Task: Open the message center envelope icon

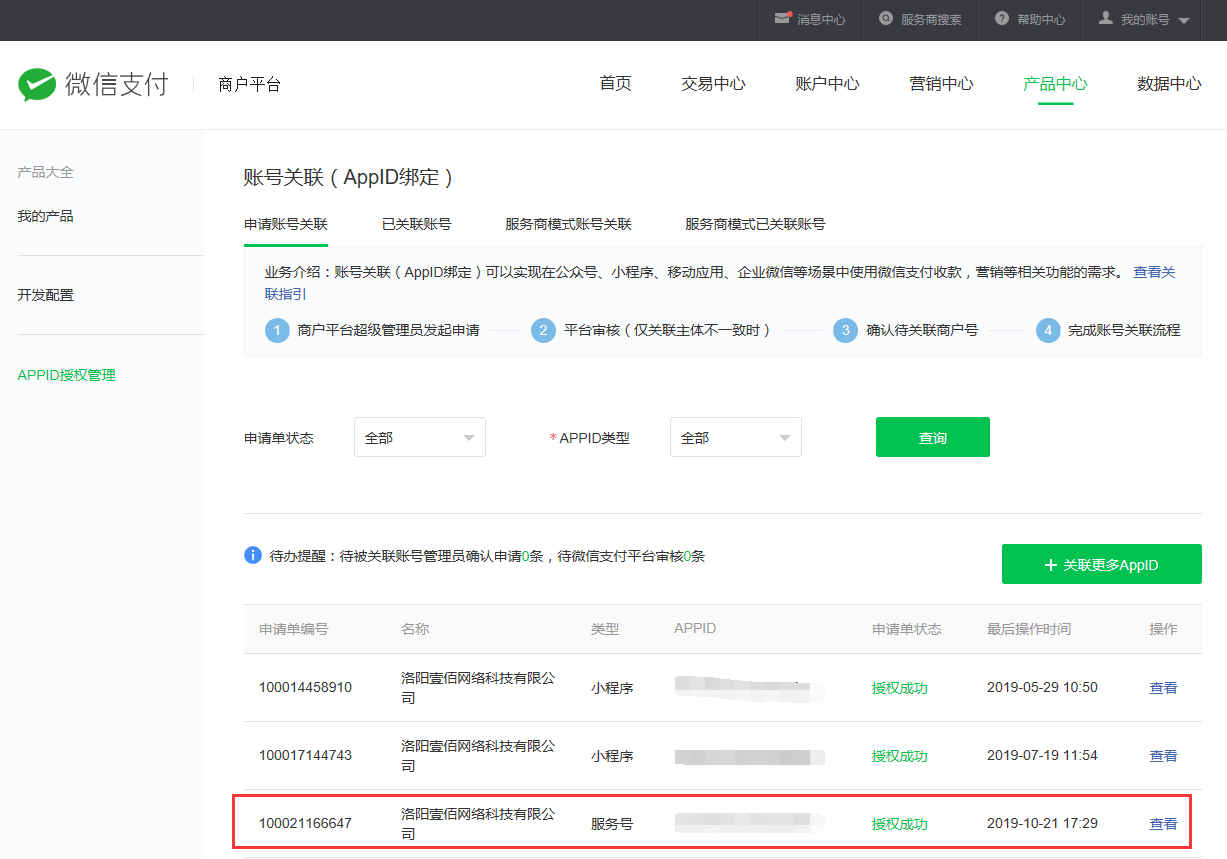Action: 783,19
